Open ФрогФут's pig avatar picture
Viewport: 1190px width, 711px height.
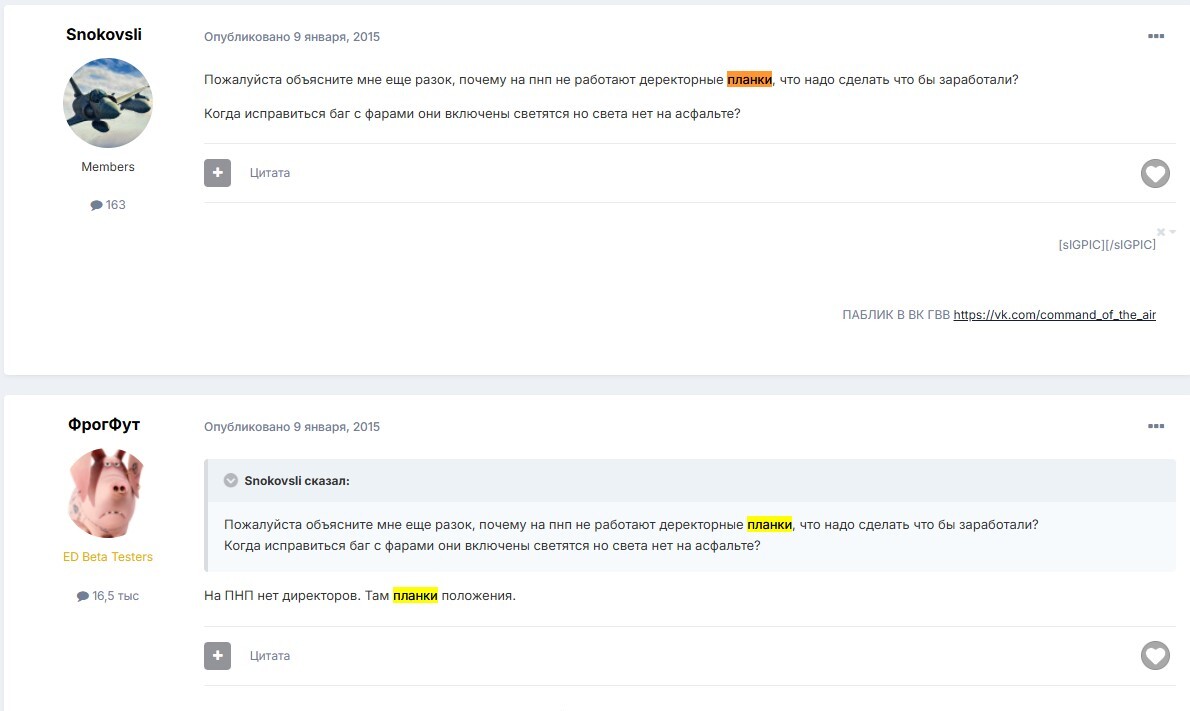tap(108, 493)
